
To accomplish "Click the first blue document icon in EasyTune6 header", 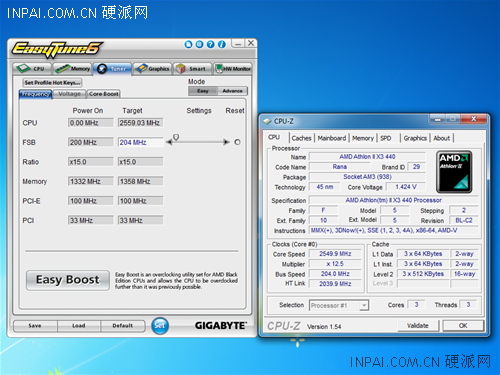I will coord(188,44).
